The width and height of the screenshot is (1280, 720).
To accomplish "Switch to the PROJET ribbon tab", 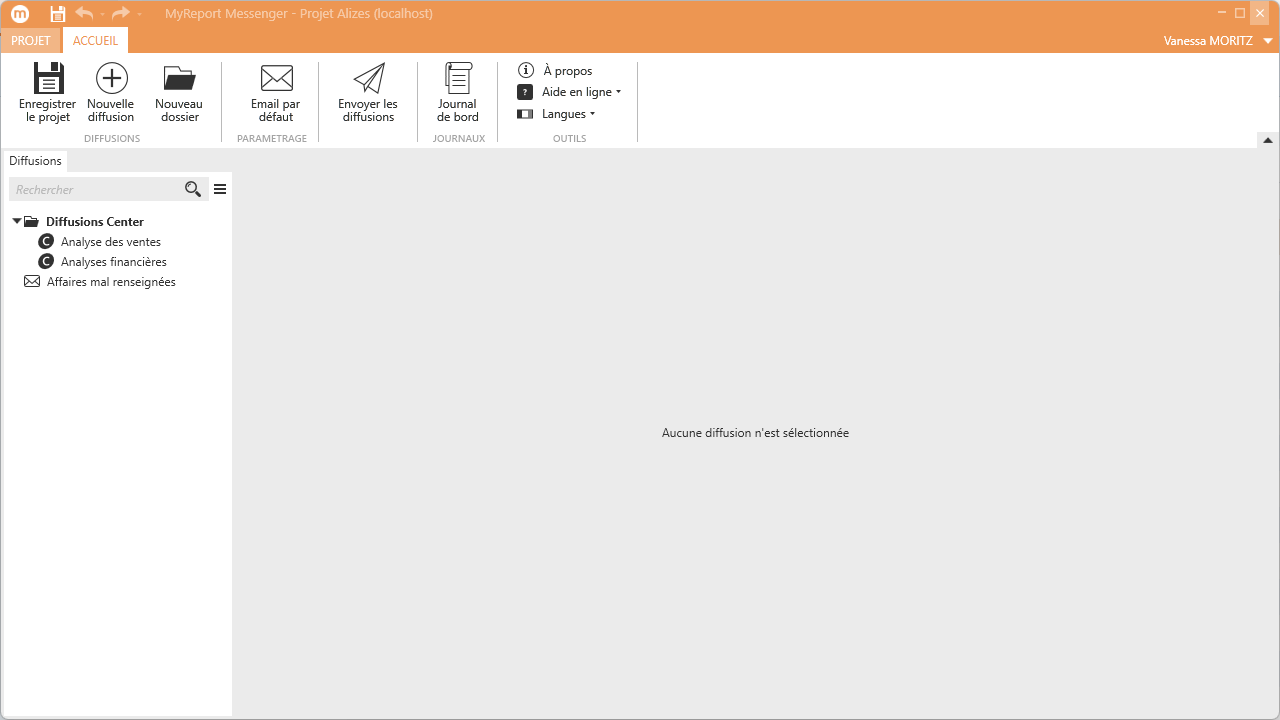I will (x=31, y=41).
